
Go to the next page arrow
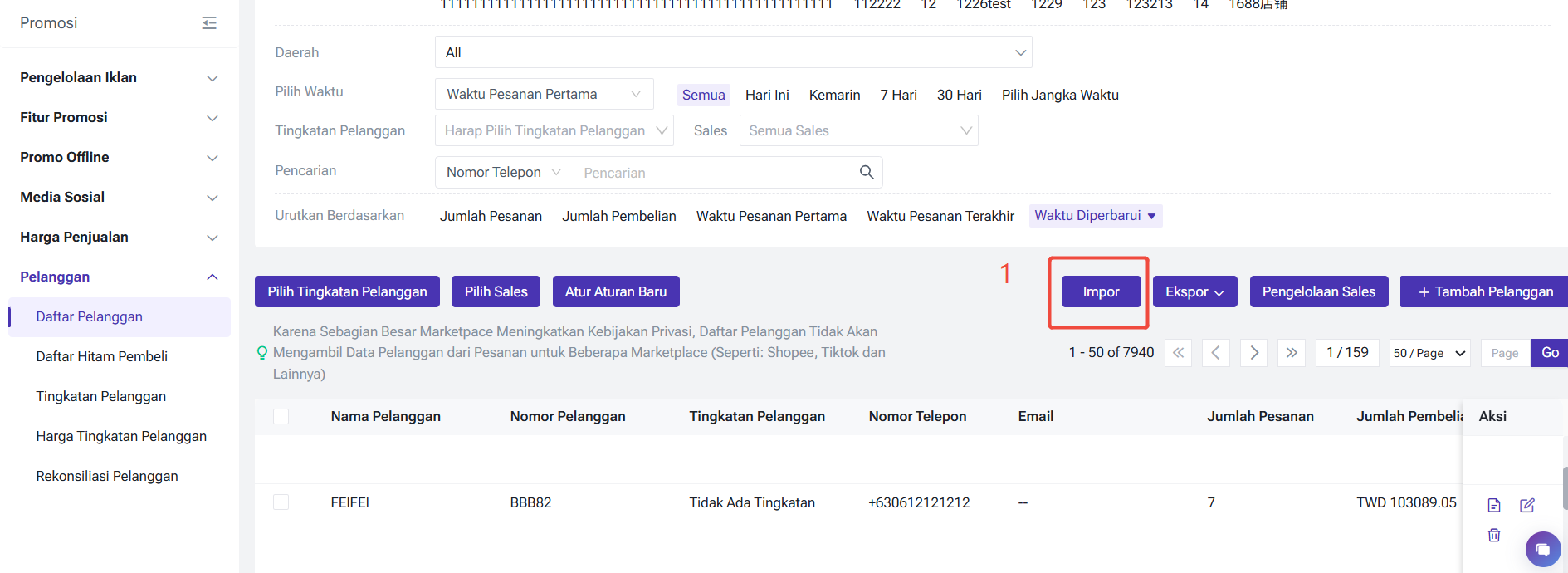coord(1253,353)
